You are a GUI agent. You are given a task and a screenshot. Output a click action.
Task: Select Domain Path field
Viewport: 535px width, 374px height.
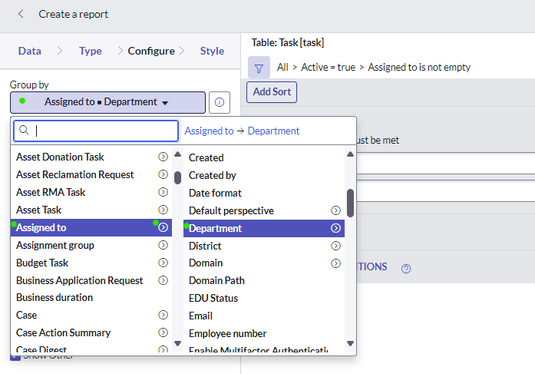click(216, 280)
